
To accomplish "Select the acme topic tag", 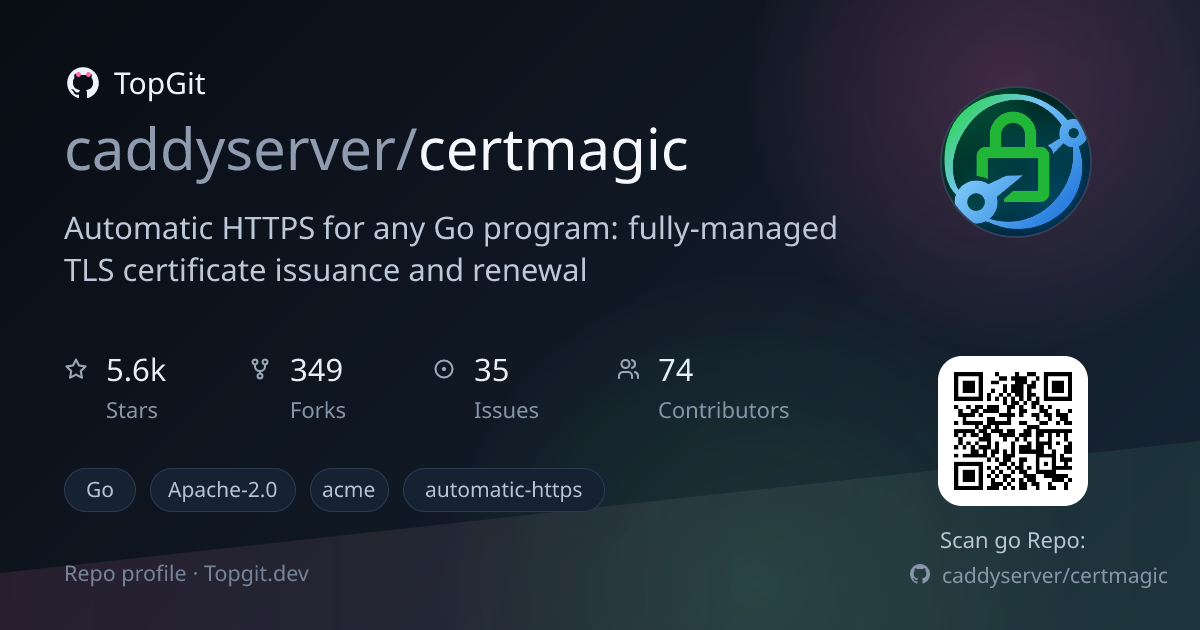I will click(x=349, y=490).
